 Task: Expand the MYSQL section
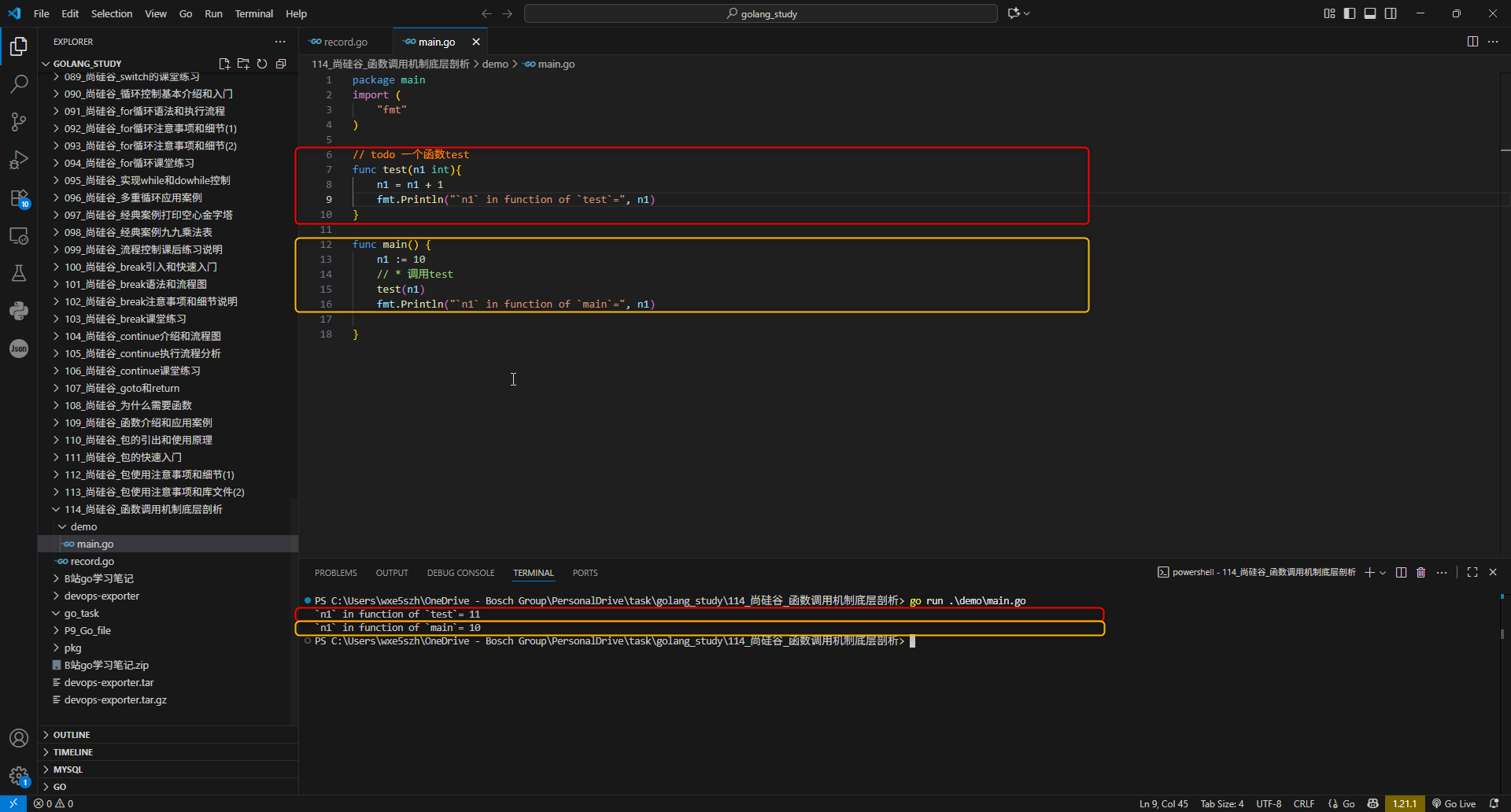pos(168,770)
